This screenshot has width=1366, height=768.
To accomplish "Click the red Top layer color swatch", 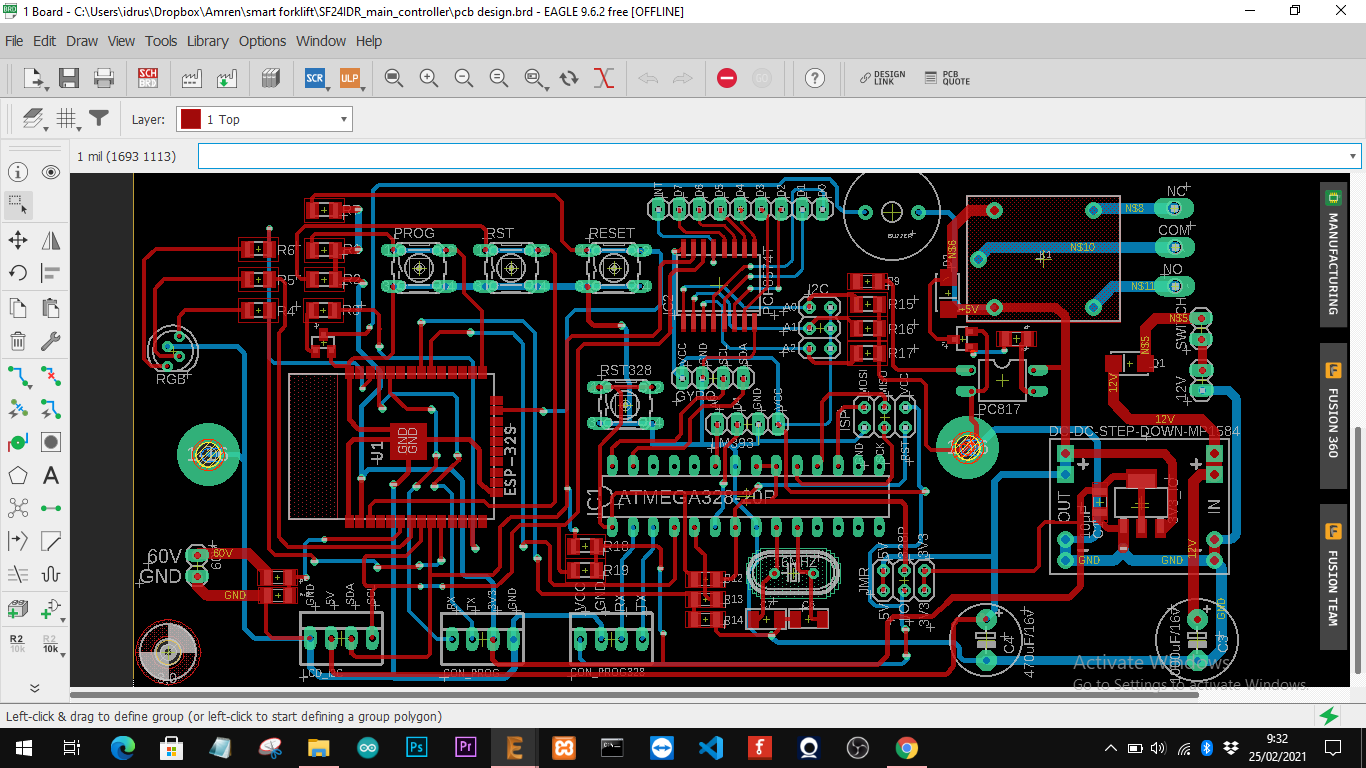I will pos(190,119).
